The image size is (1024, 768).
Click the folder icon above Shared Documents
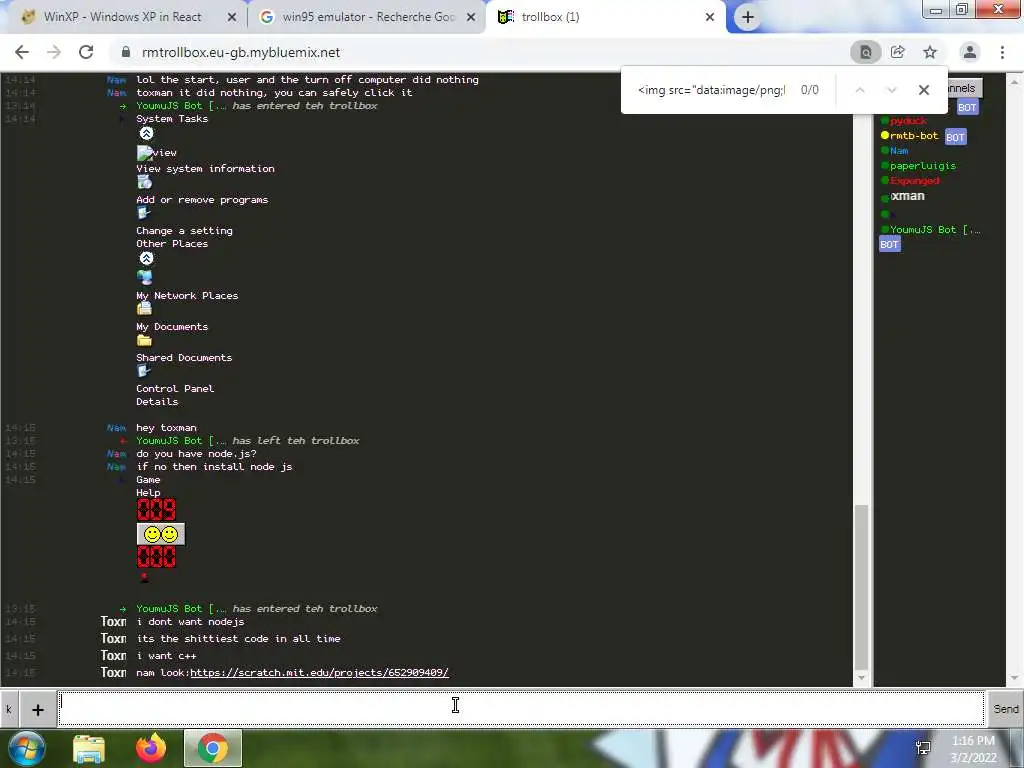[144, 340]
